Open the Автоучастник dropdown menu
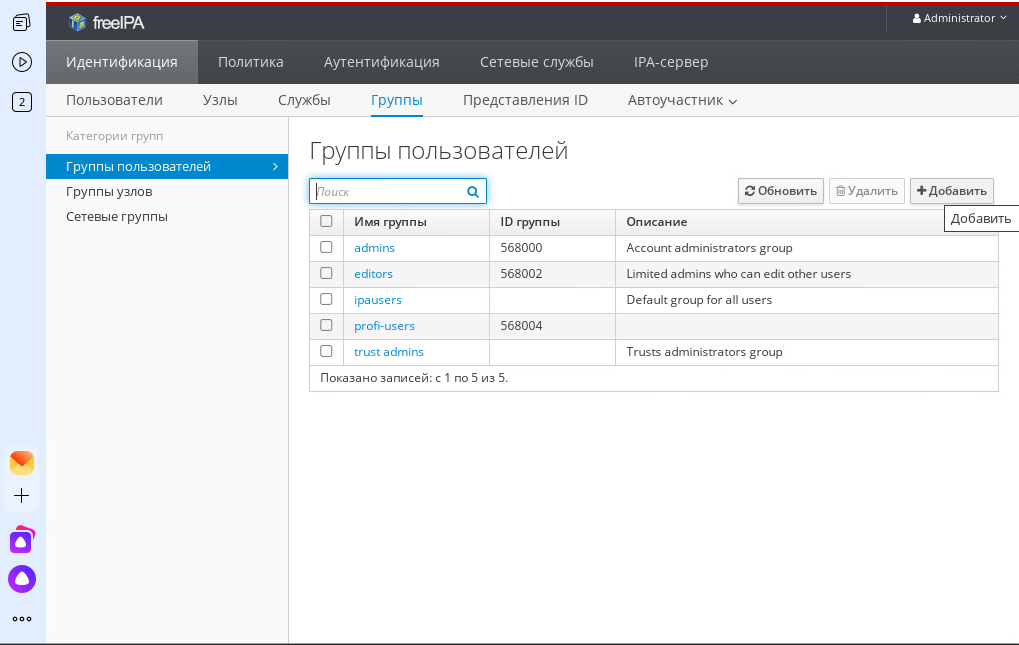This screenshot has width=1019, height=645. (682, 100)
